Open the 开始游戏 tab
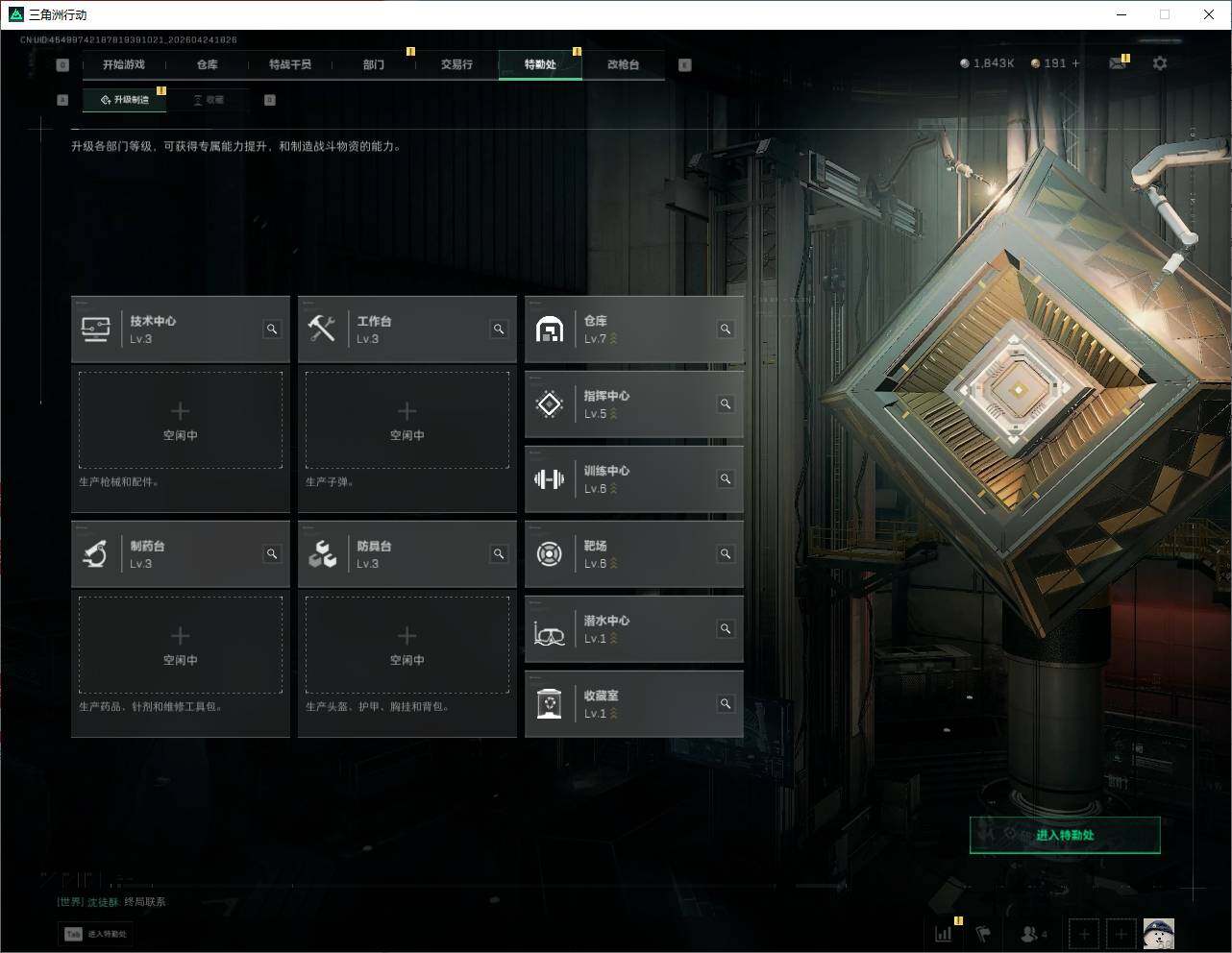The image size is (1232, 953). pos(124,64)
